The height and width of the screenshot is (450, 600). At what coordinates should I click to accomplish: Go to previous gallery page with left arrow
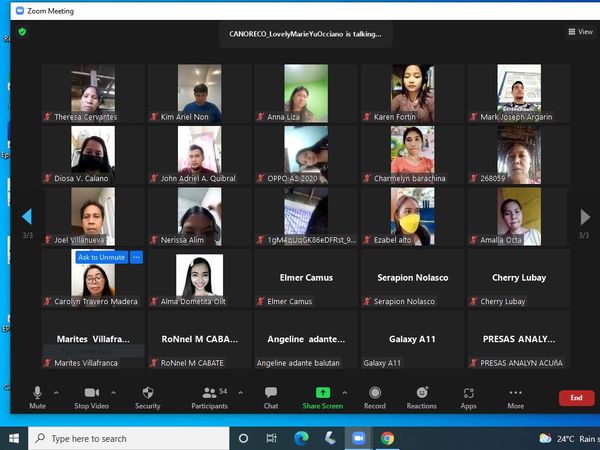pos(27,216)
